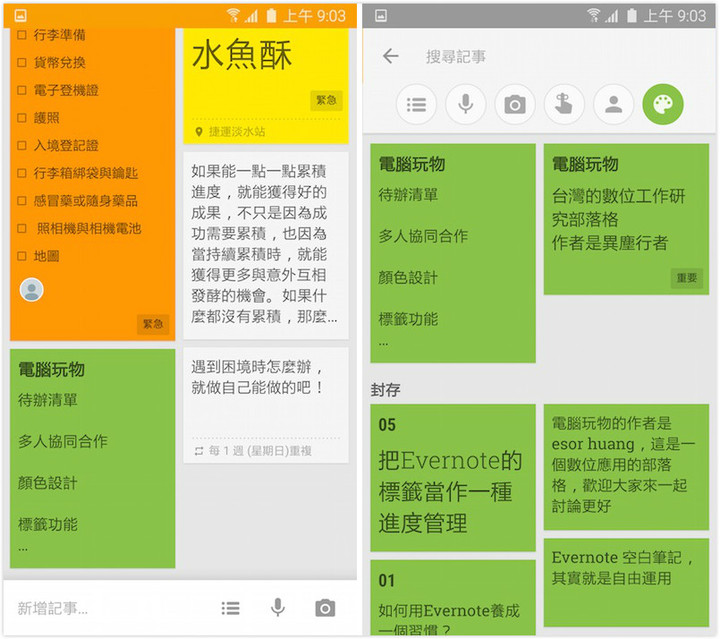The height and width of the screenshot is (639, 720).
Task: Filter notes by drawing hand icon
Action: 564,104
